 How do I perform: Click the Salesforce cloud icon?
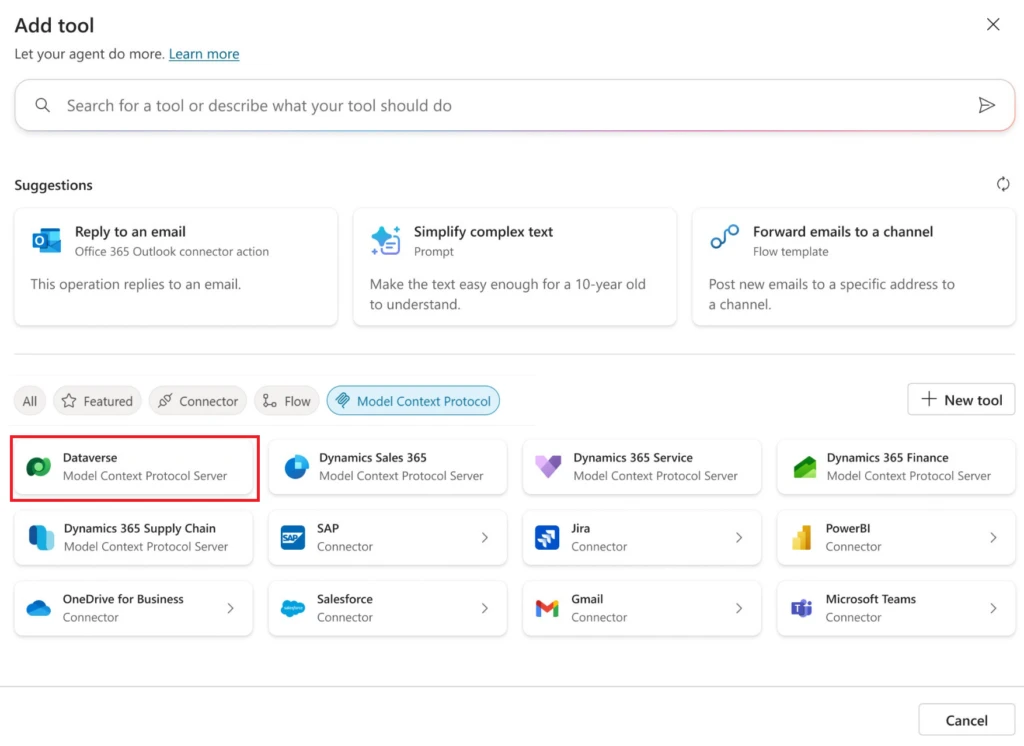[293, 608]
